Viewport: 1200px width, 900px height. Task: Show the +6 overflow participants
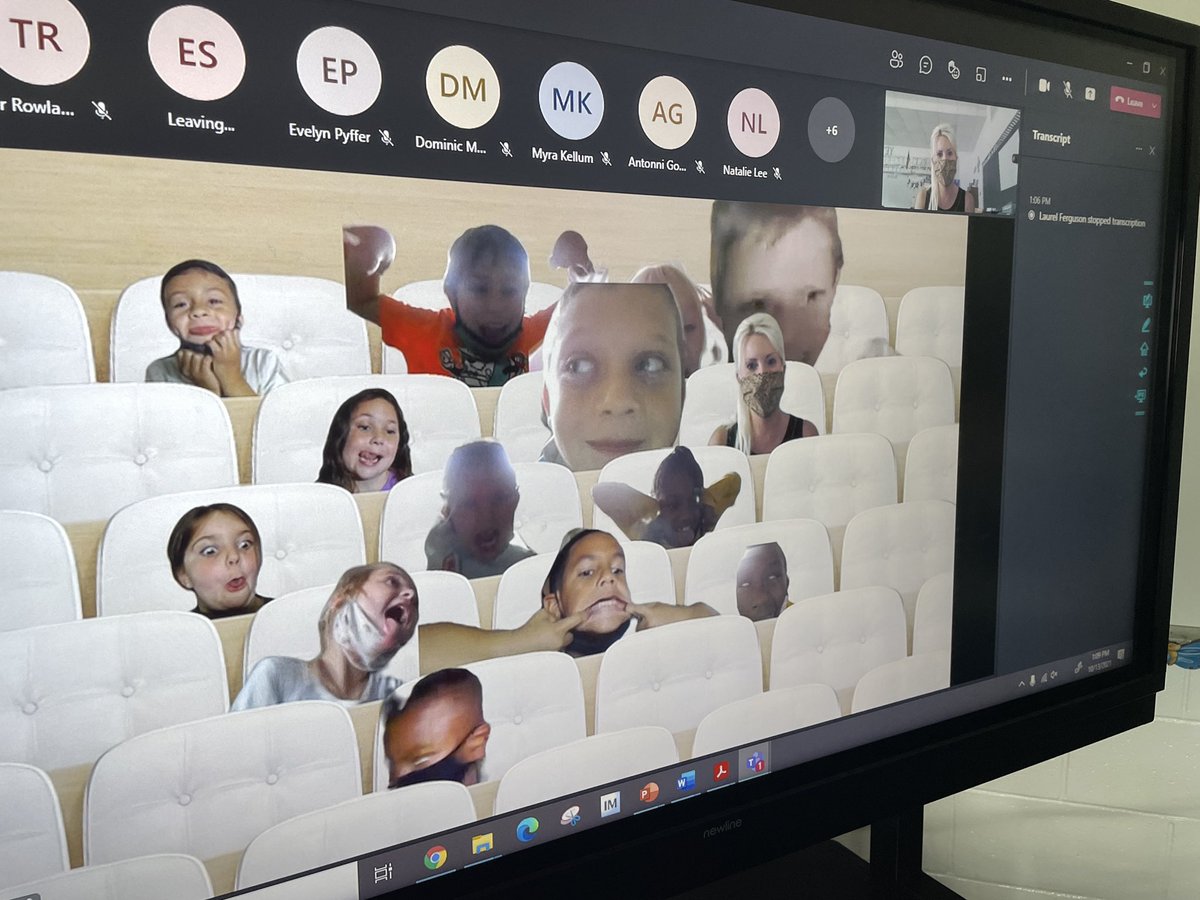tap(831, 130)
